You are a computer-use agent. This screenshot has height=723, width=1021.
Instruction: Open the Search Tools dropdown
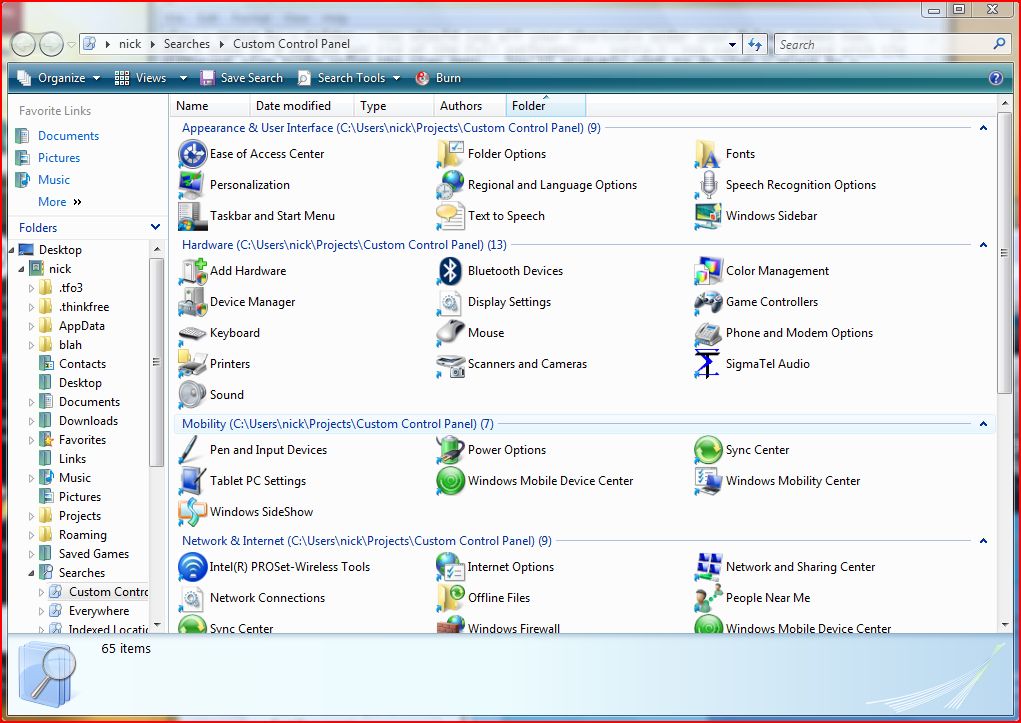coord(348,78)
